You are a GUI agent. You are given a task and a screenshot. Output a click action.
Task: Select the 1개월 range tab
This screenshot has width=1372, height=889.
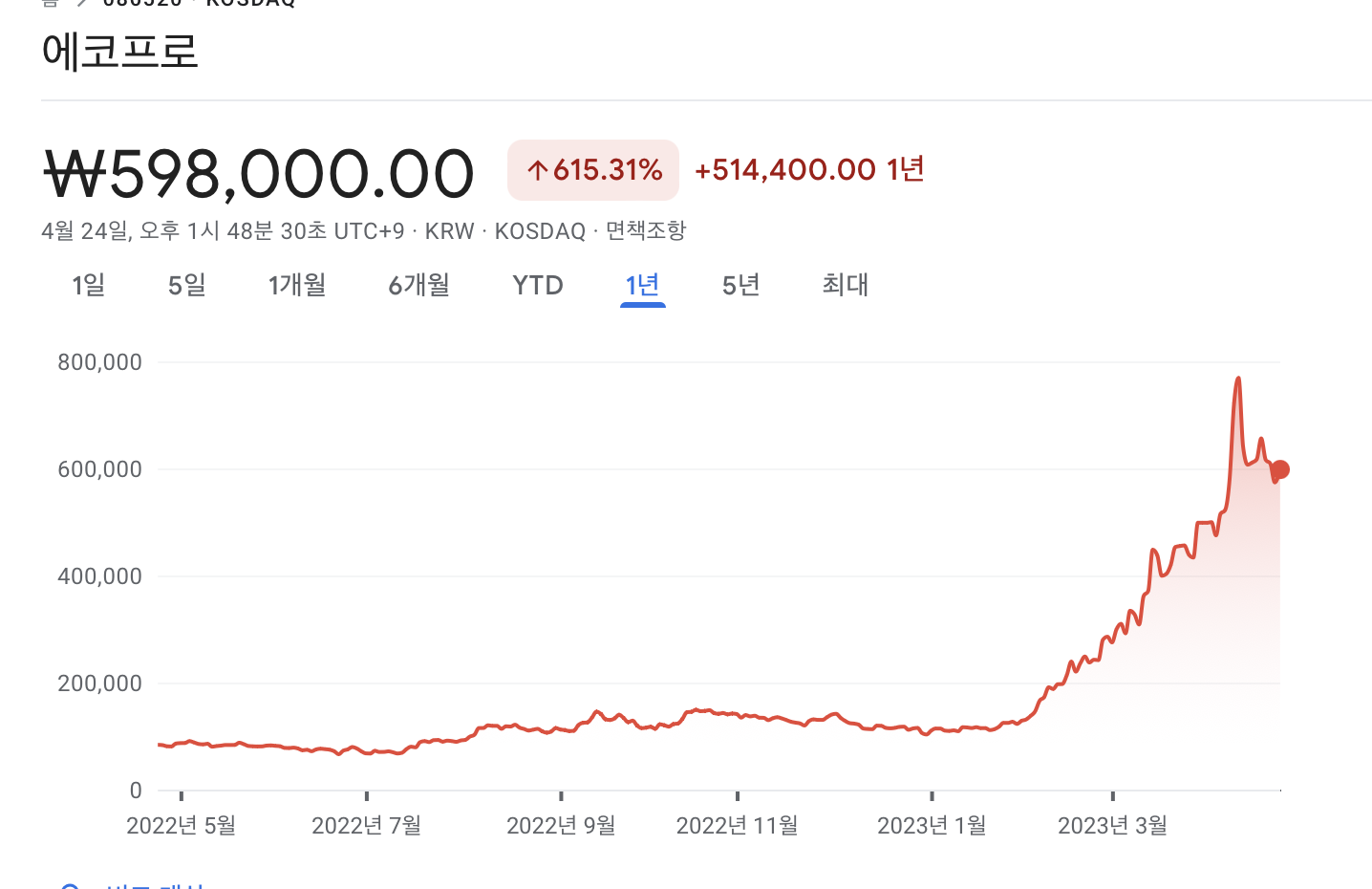click(x=297, y=285)
